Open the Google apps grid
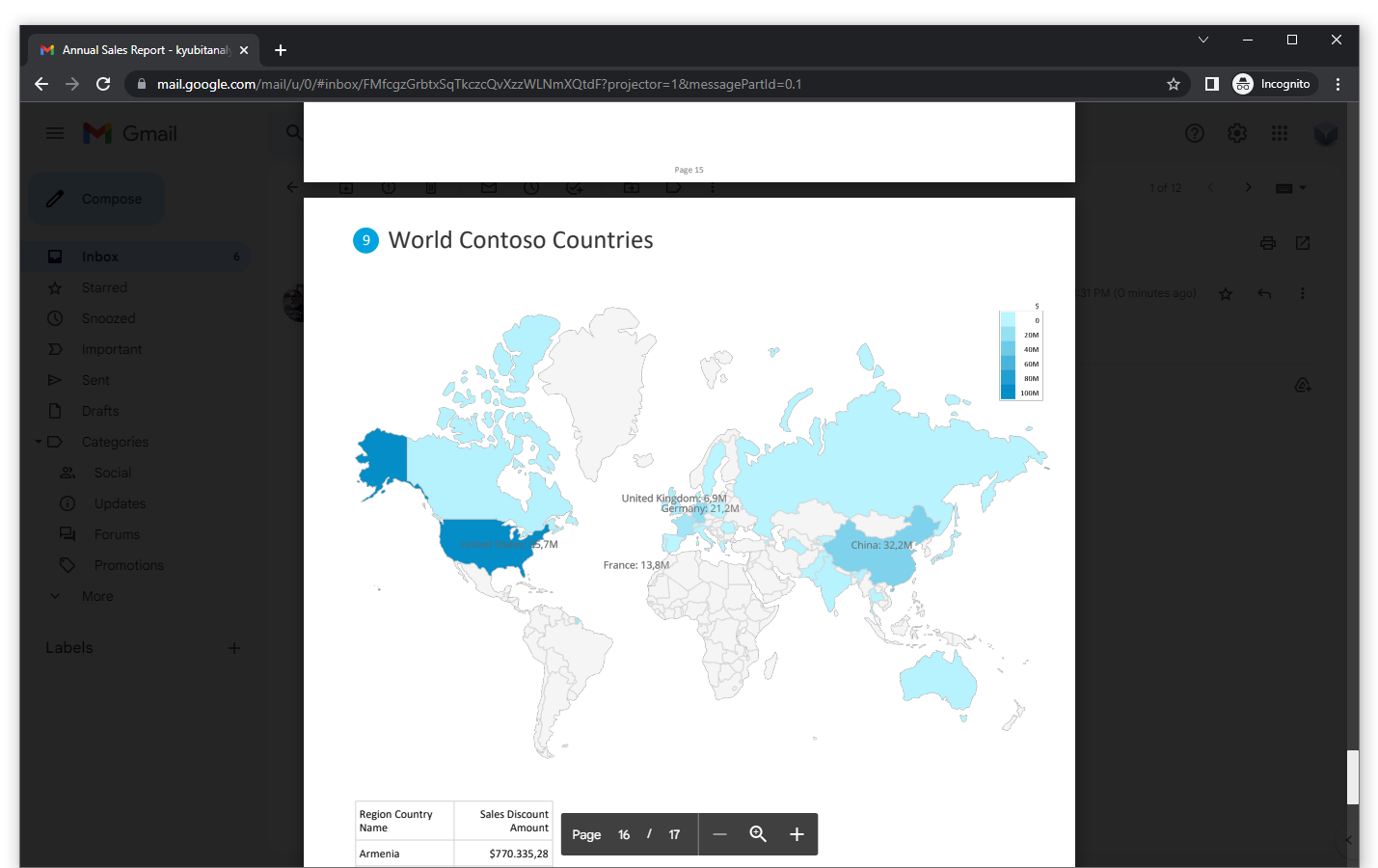Screen dimensions: 1378x868 point(1280,133)
